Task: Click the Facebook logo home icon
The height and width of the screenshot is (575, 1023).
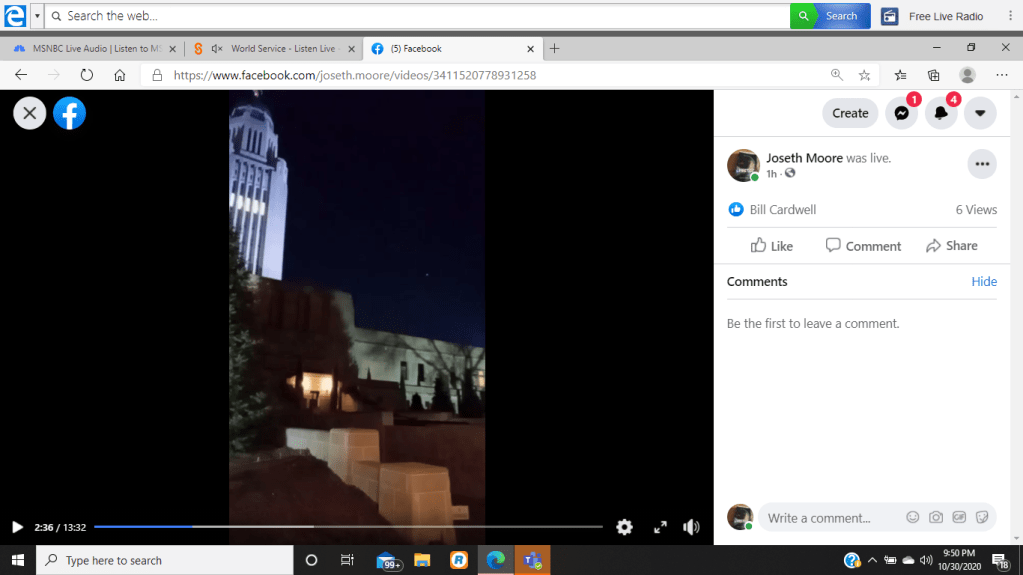Action: pos(69,113)
